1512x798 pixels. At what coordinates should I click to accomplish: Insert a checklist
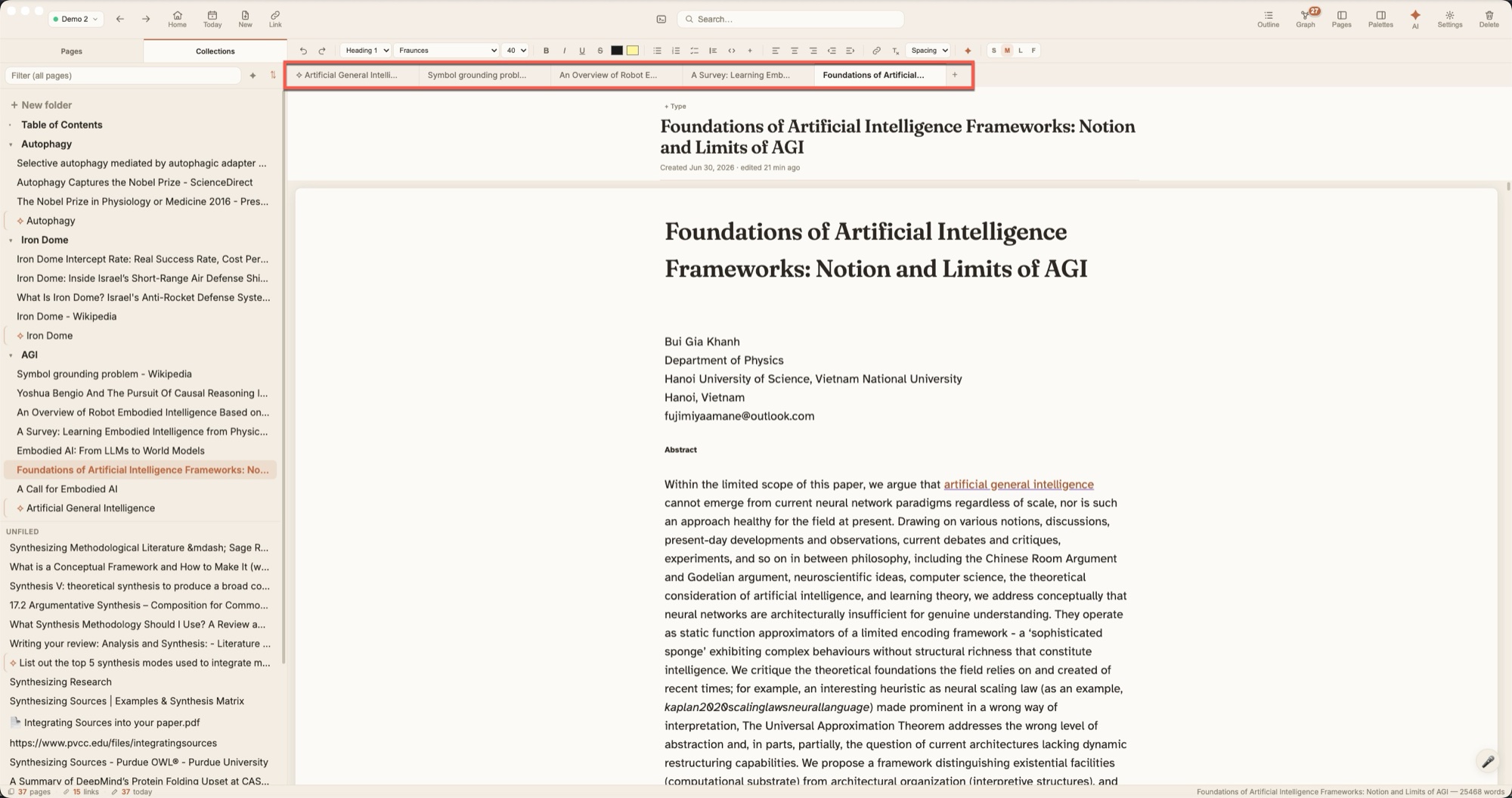point(694,51)
